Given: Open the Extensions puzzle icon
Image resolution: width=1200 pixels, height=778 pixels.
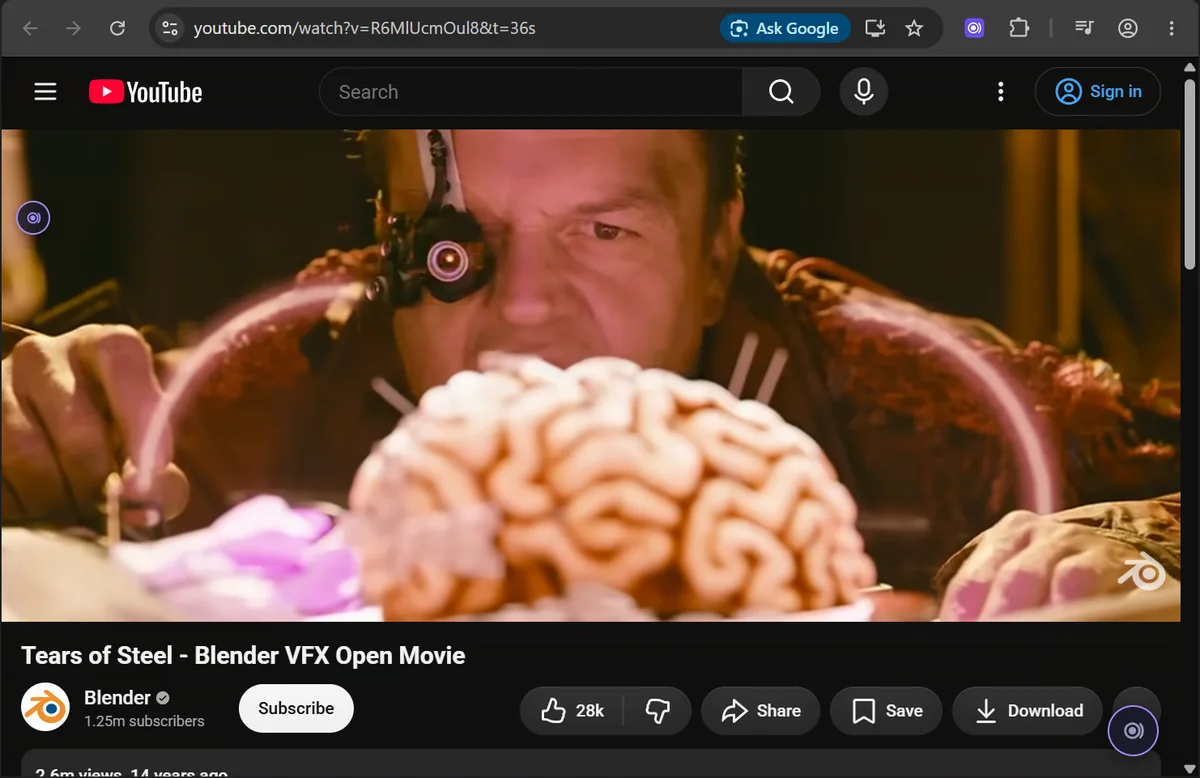Looking at the screenshot, I should [1019, 28].
